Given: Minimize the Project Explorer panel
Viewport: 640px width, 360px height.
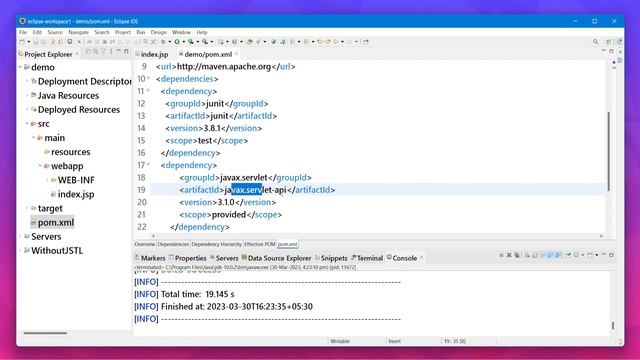Looking at the screenshot, I should 119,51.
